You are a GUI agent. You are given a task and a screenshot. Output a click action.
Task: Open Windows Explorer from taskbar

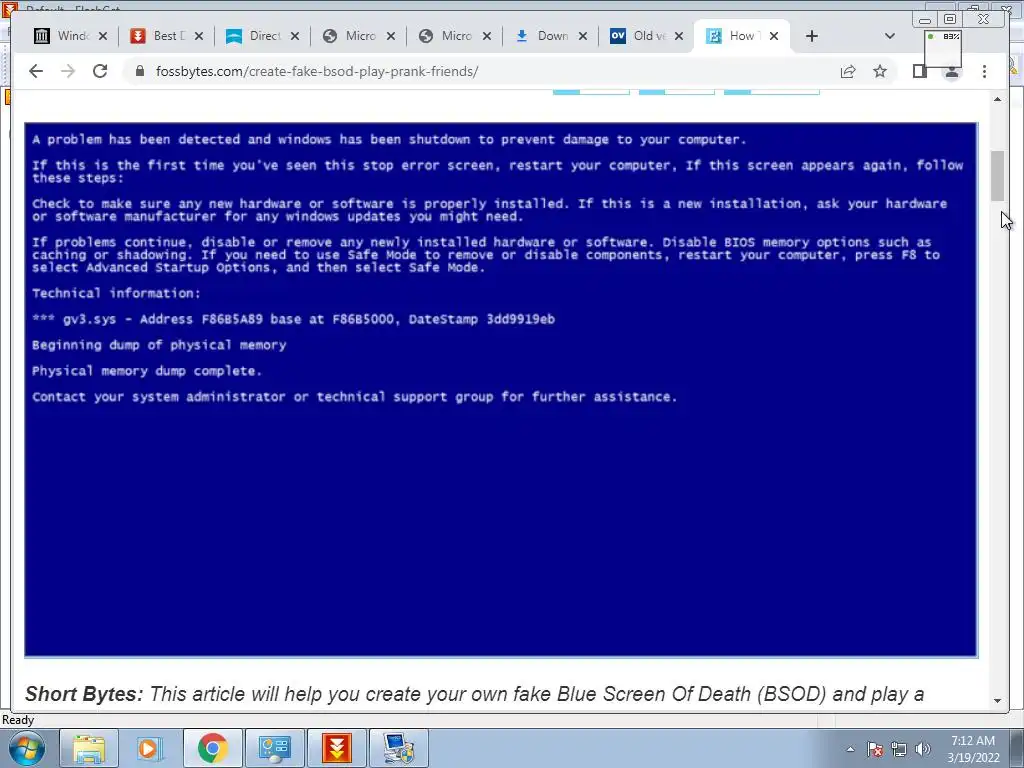tap(89, 748)
